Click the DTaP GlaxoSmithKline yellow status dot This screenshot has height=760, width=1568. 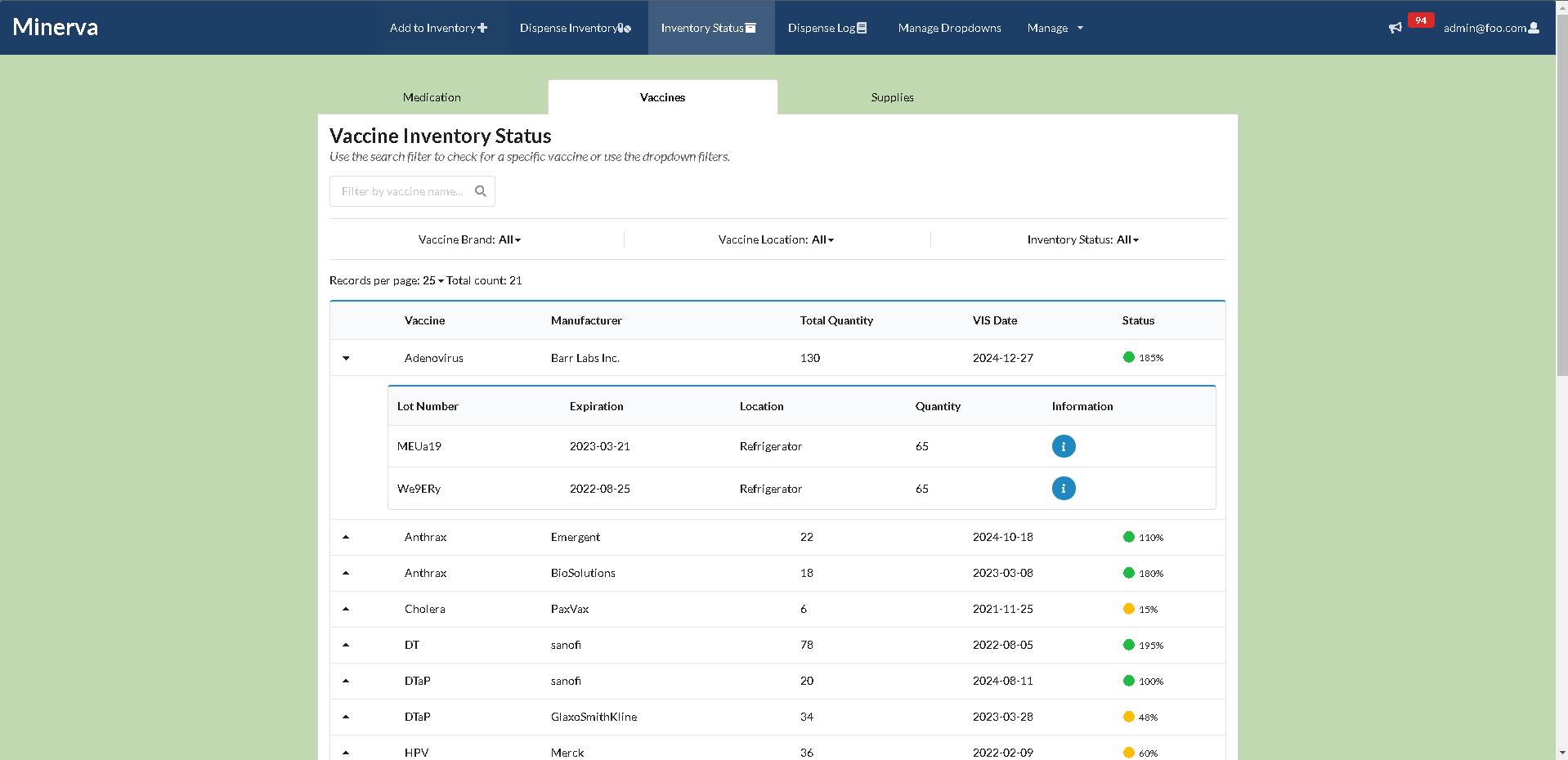(x=1129, y=717)
